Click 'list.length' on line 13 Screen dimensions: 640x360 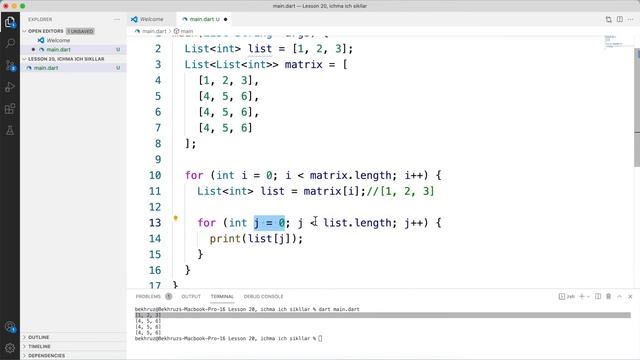click(x=357, y=223)
